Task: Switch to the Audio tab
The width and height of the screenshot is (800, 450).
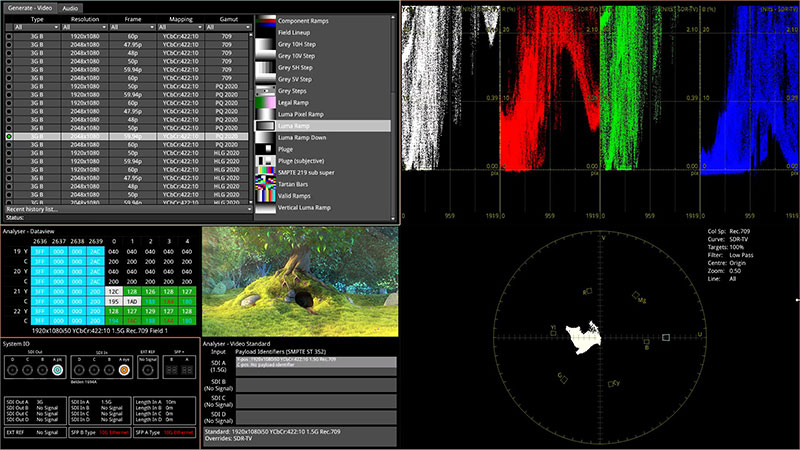Action: [70, 8]
